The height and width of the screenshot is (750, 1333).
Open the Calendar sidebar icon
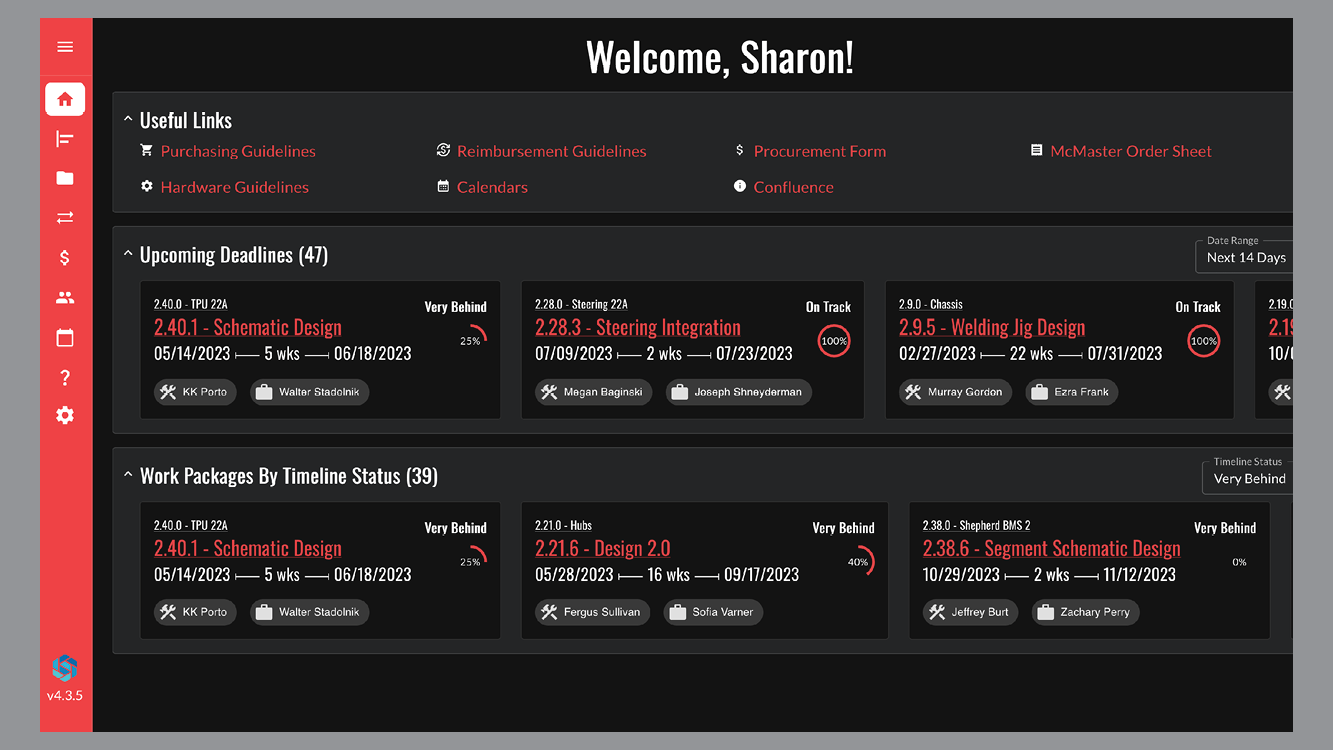click(x=65, y=338)
